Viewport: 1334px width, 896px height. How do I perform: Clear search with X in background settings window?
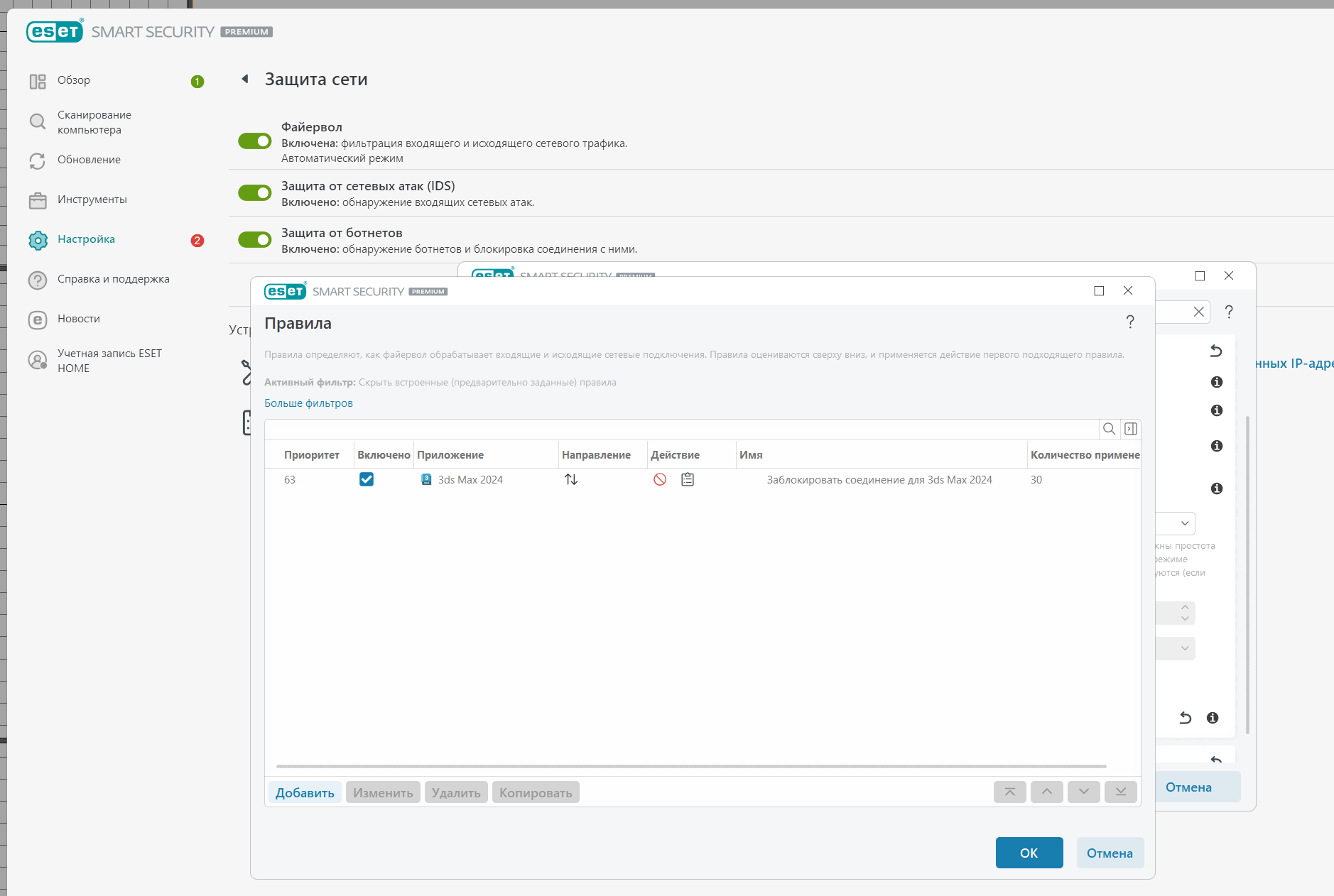pyautogui.click(x=1198, y=312)
